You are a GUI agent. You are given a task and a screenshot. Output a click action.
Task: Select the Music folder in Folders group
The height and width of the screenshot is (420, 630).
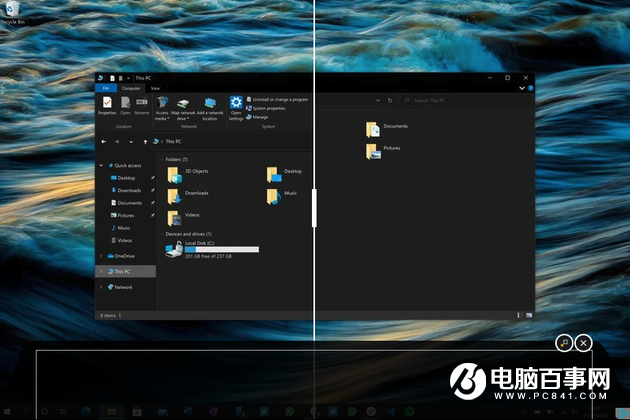click(x=282, y=197)
